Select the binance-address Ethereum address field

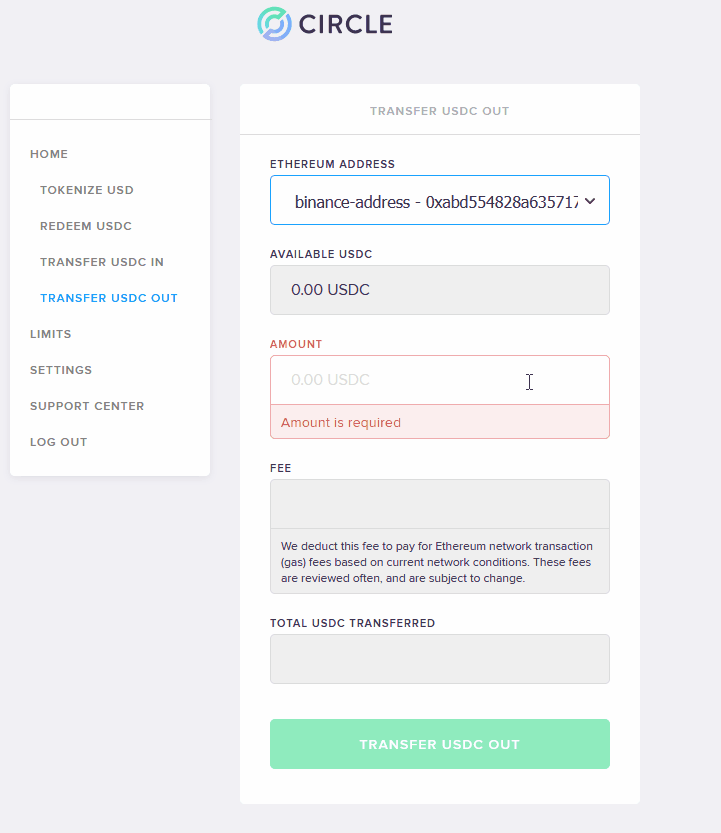click(439, 200)
